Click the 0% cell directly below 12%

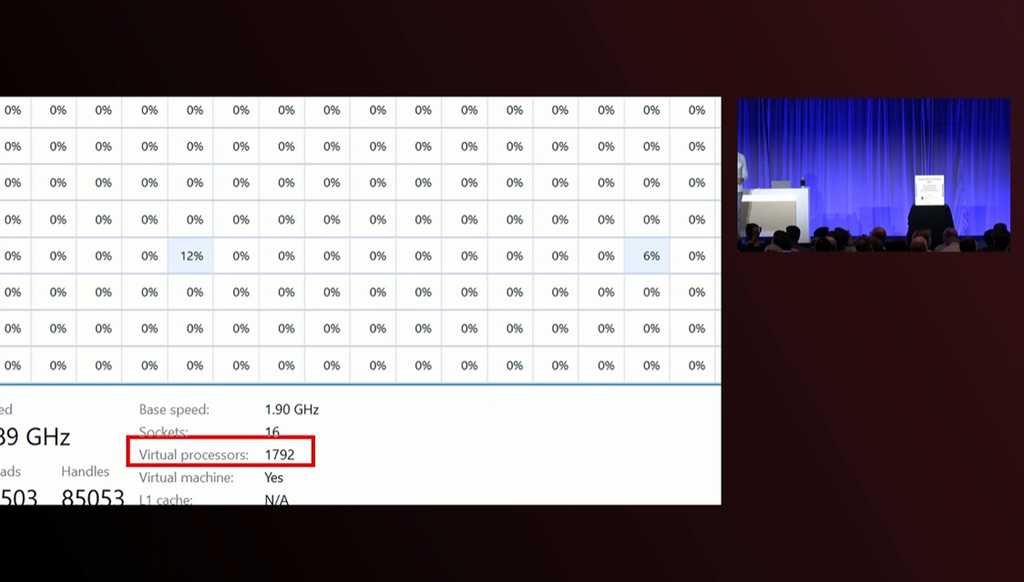(191, 292)
